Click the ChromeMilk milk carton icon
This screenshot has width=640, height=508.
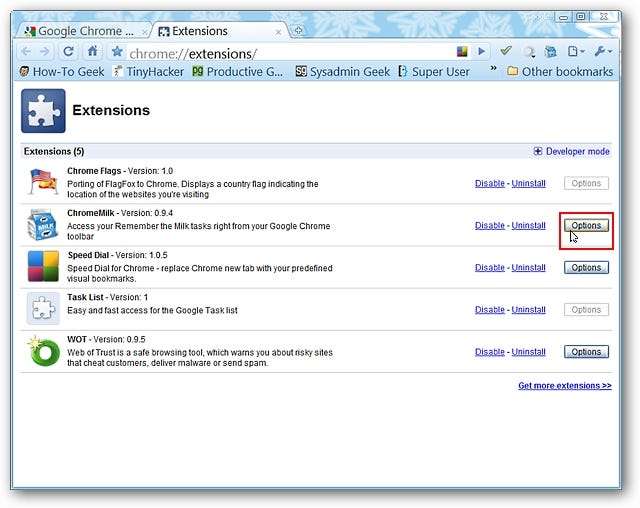point(43,224)
